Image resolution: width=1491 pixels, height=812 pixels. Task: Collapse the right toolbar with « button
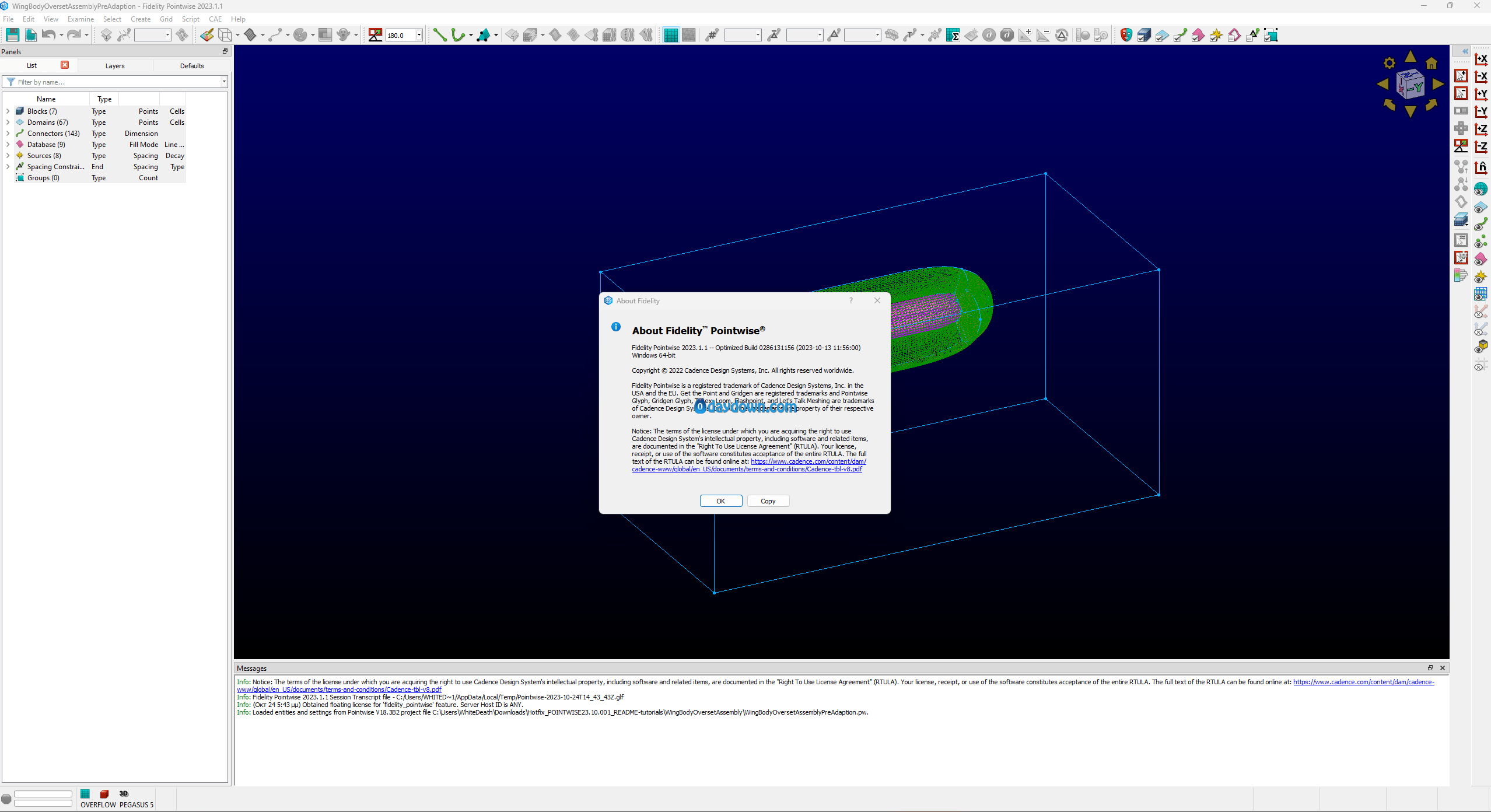pyautogui.click(x=1465, y=51)
